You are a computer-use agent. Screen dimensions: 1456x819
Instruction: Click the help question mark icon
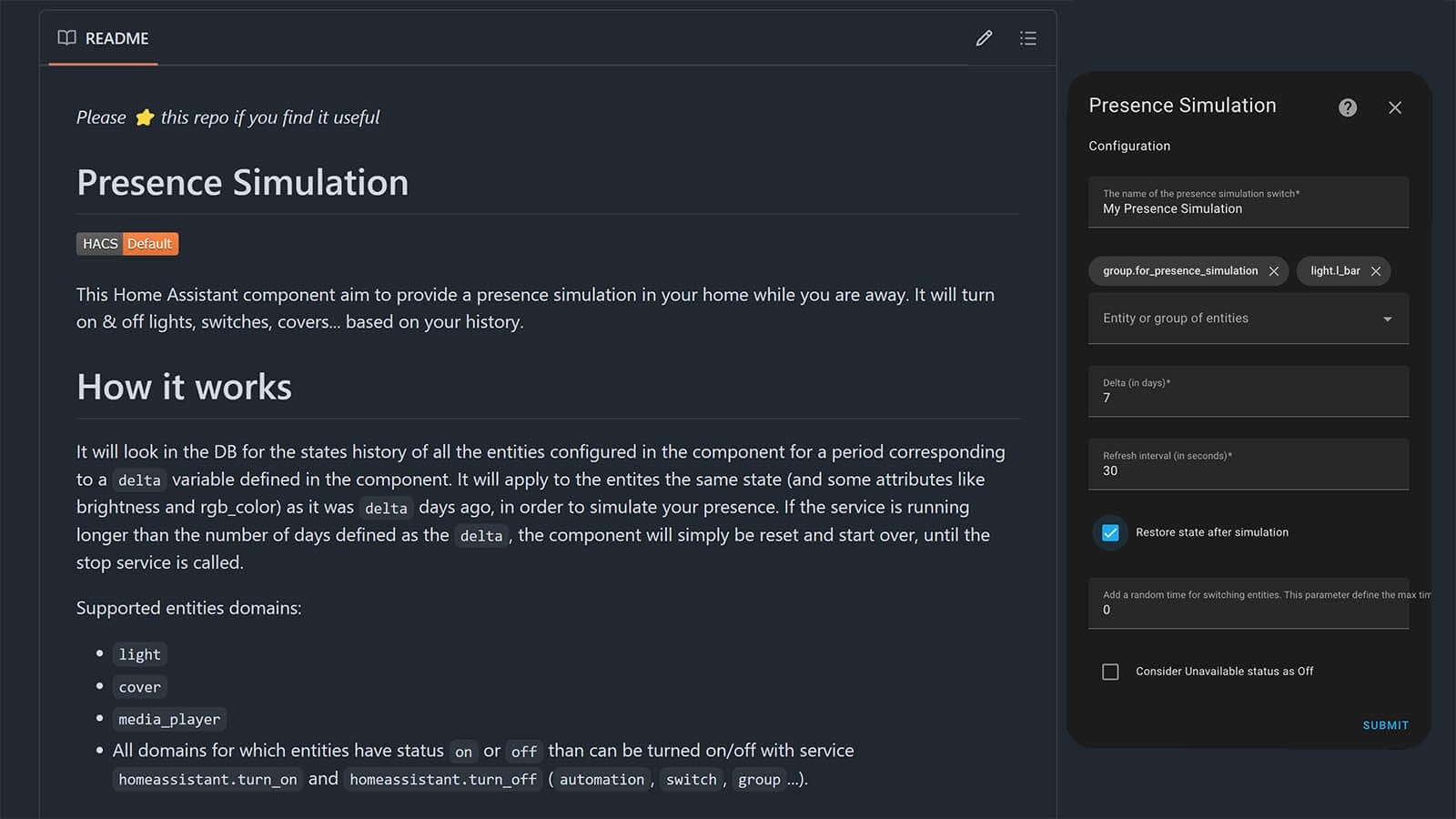point(1348,107)
